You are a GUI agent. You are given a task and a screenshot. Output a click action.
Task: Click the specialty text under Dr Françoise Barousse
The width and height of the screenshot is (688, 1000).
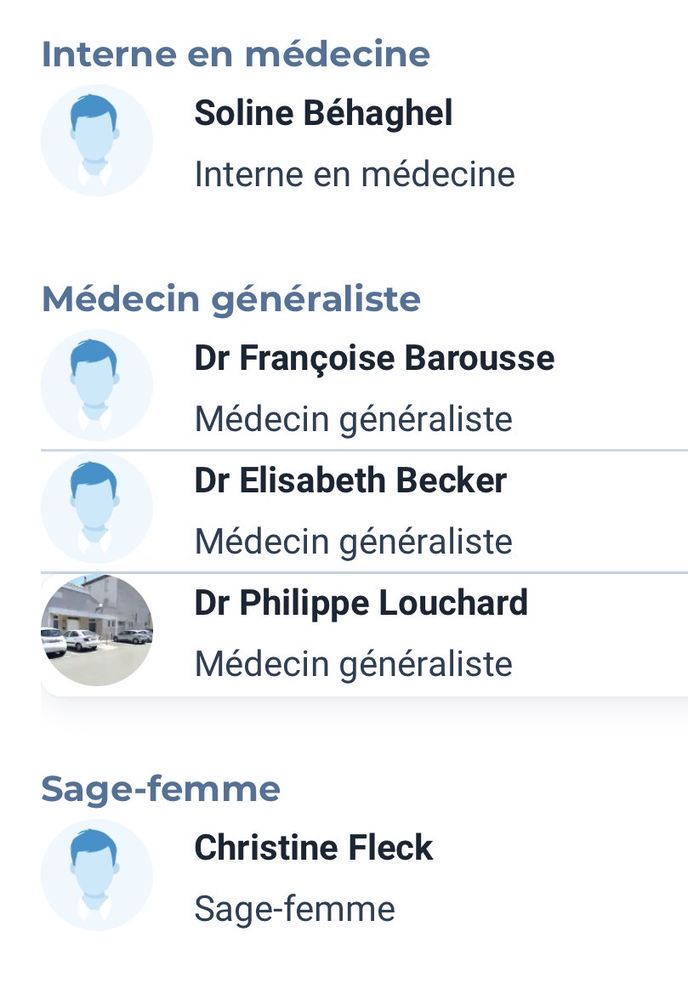353,419
